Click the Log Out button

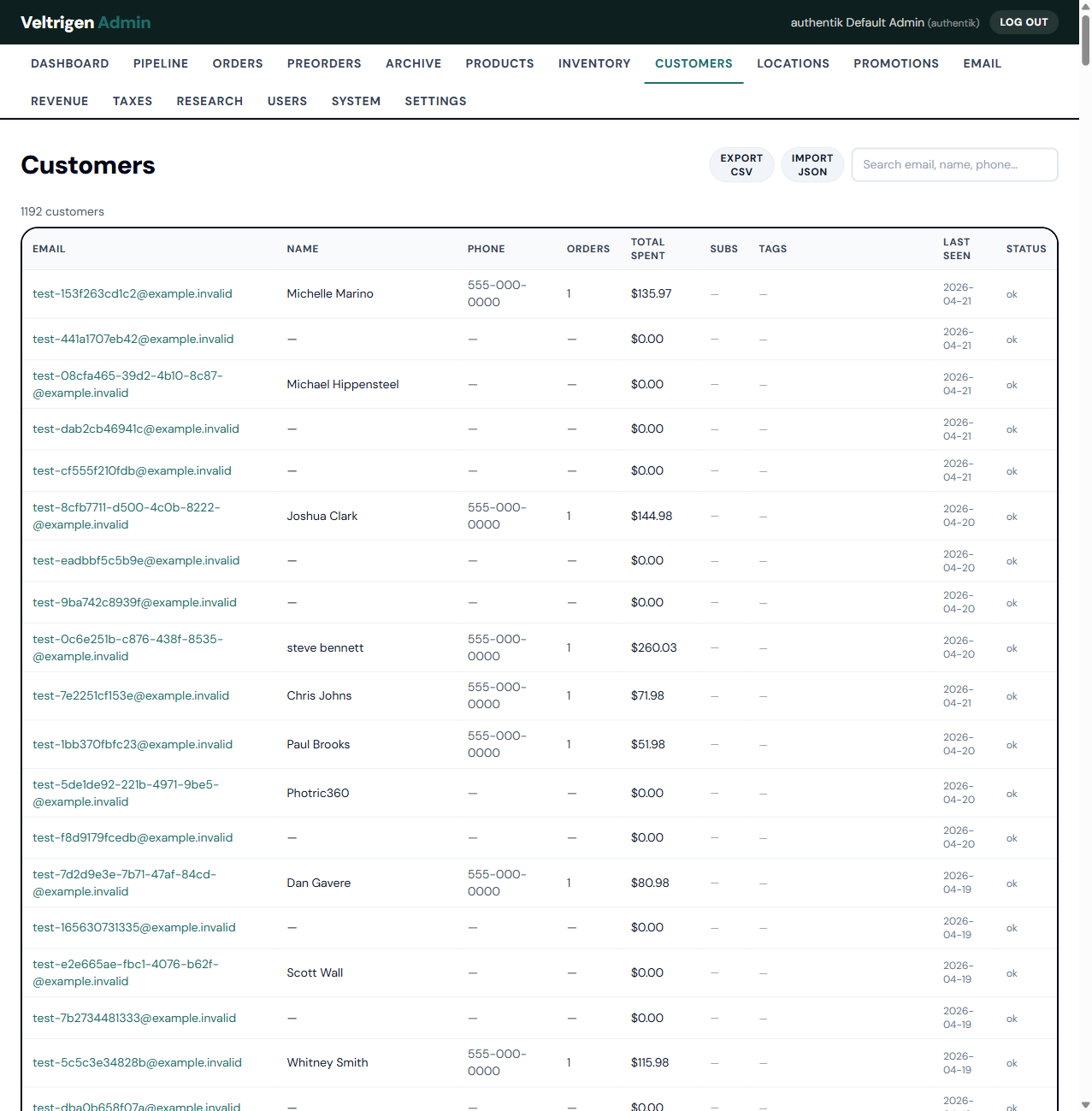pyautogui.click(x=1024, y=22)
